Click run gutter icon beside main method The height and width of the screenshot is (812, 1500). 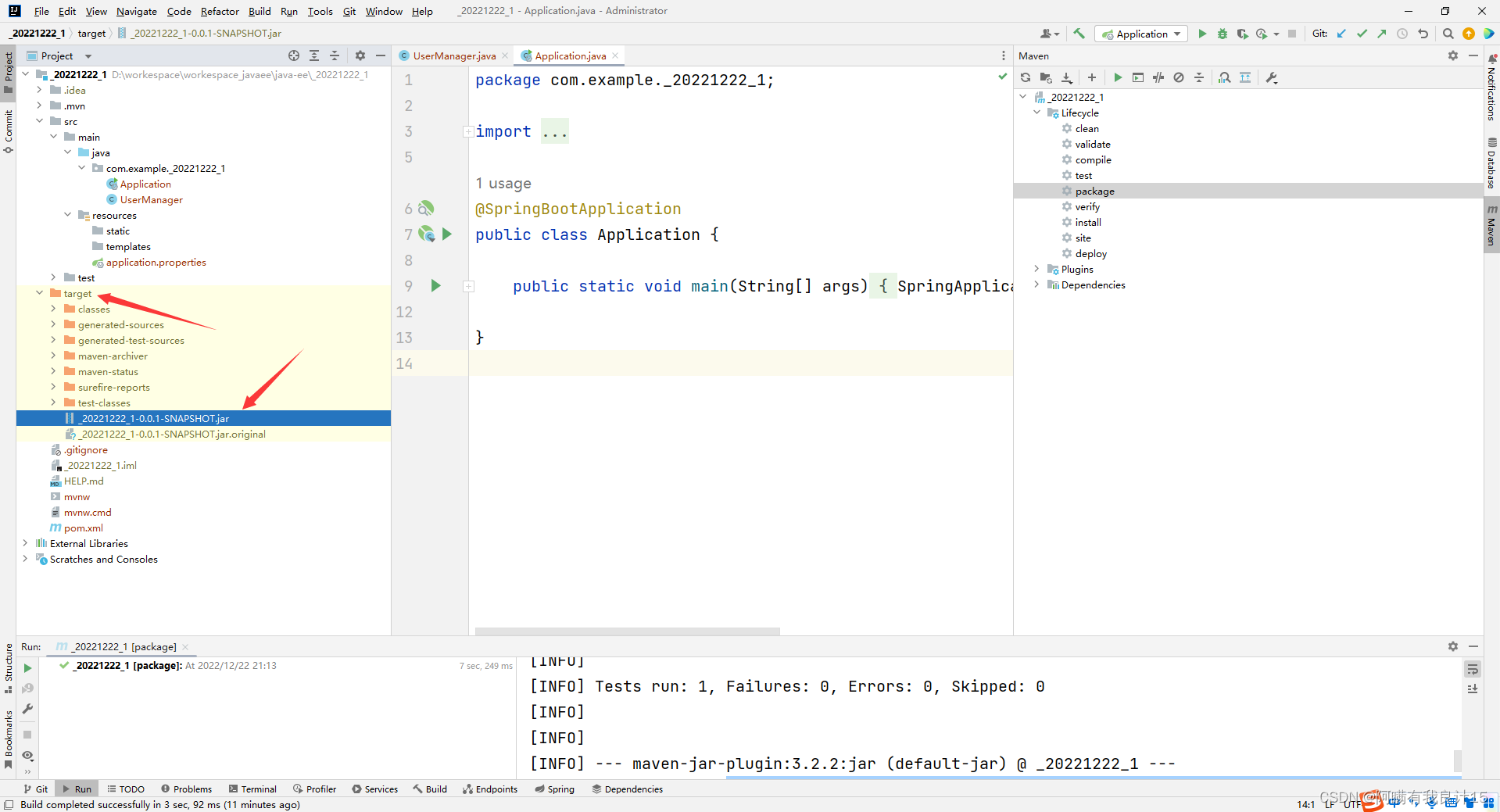(x=435, y=286)
